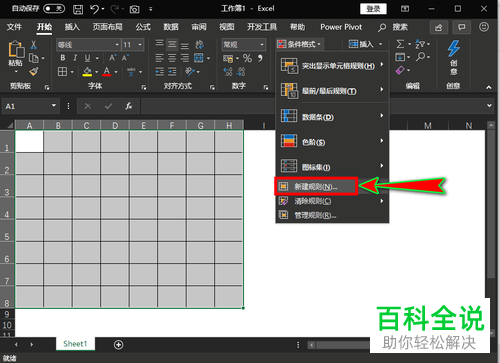Toggle the AutoSave switch

click(x=54, y=9)
